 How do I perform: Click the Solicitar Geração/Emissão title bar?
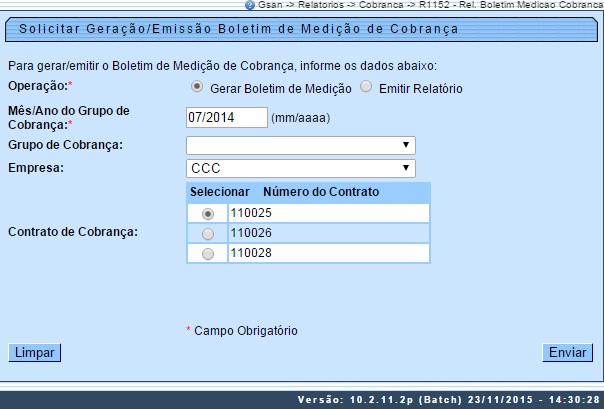pyautogui.click(x=301, y=29)
